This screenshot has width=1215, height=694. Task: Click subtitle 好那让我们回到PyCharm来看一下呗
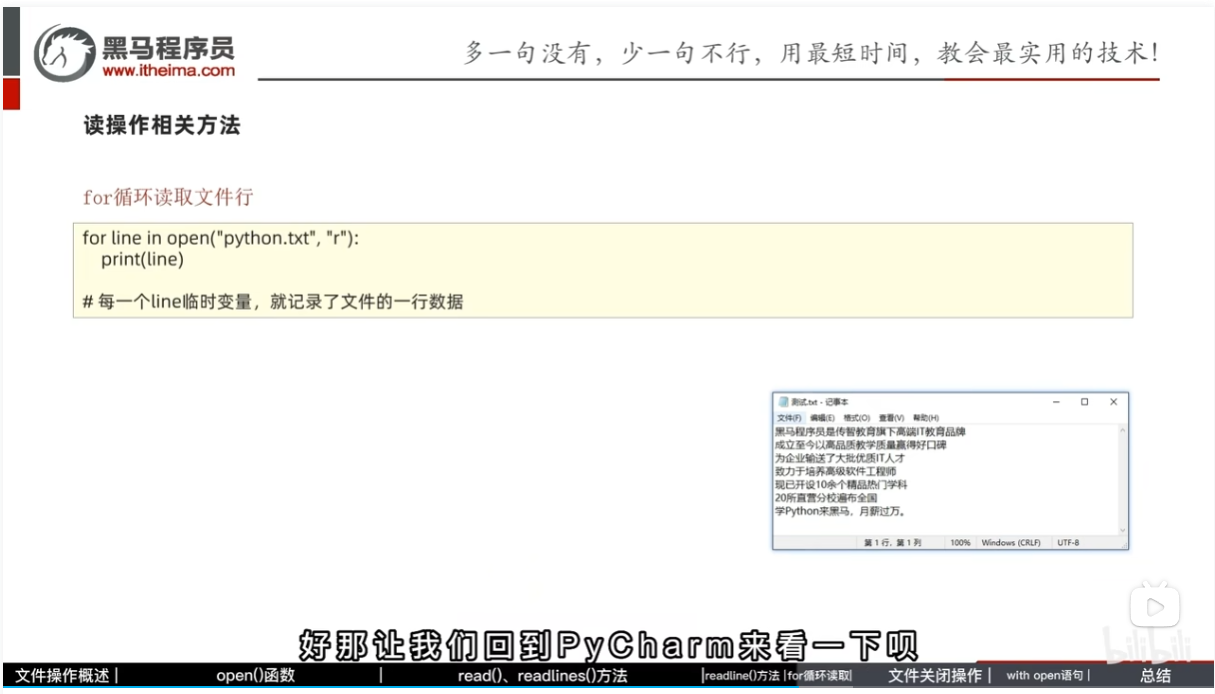[x=607, y=645]
